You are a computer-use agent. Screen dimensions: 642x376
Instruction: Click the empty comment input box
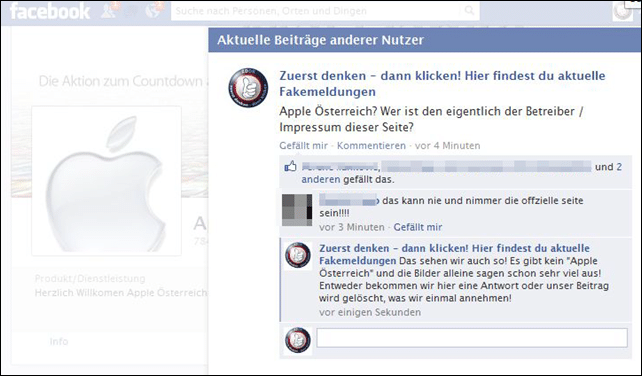472,338
